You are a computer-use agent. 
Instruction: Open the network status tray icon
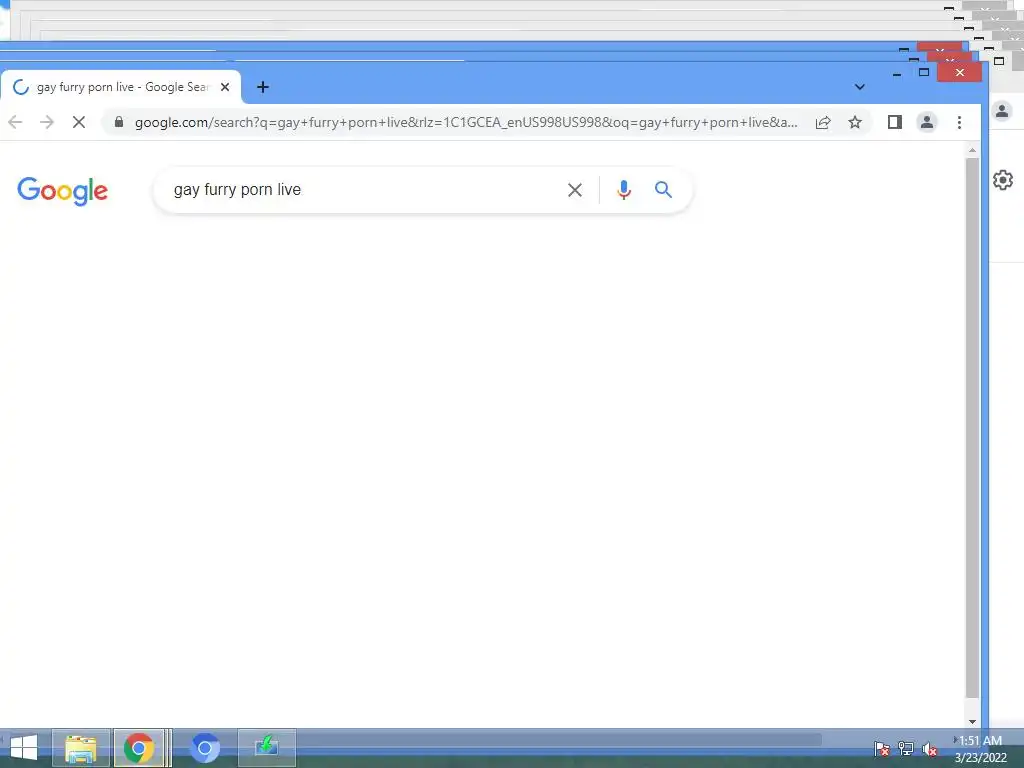[906, 748]
